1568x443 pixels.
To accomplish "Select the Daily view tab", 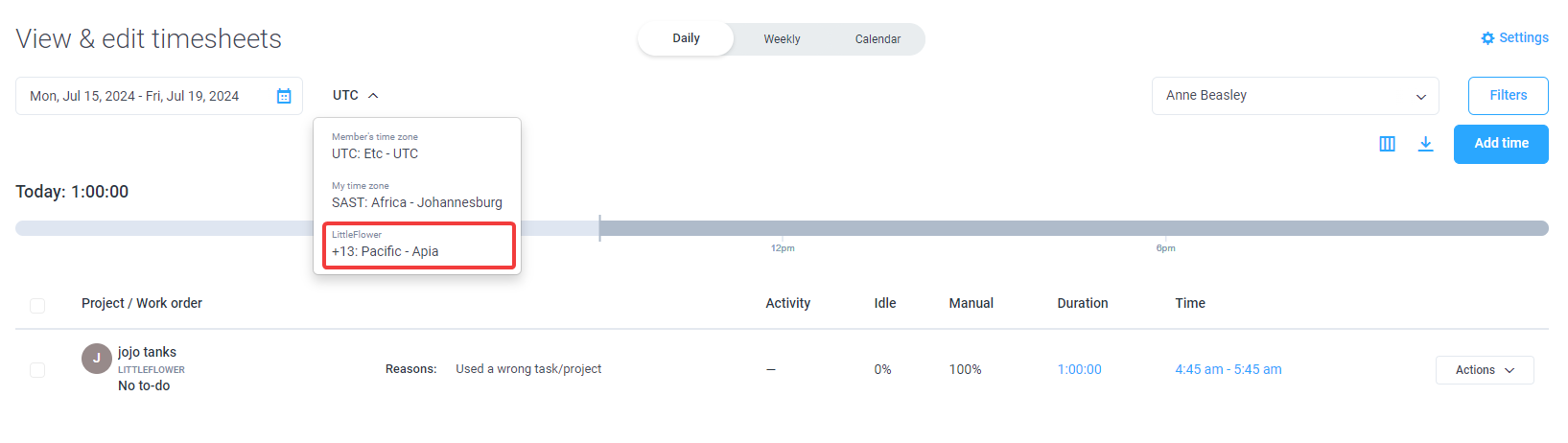I will pos(686,38).
